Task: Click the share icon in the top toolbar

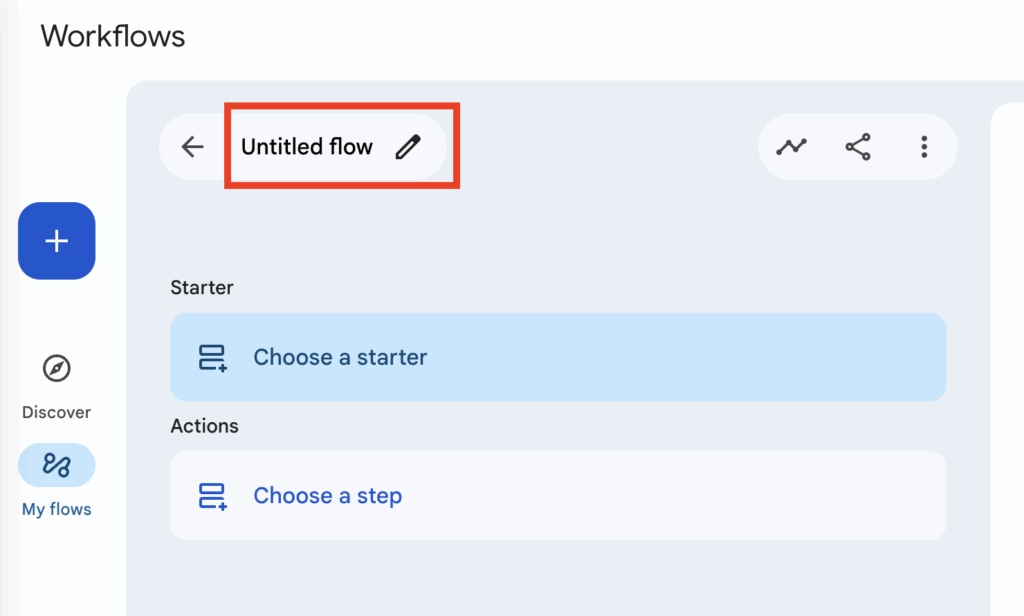Action: [x=858, y=147]
